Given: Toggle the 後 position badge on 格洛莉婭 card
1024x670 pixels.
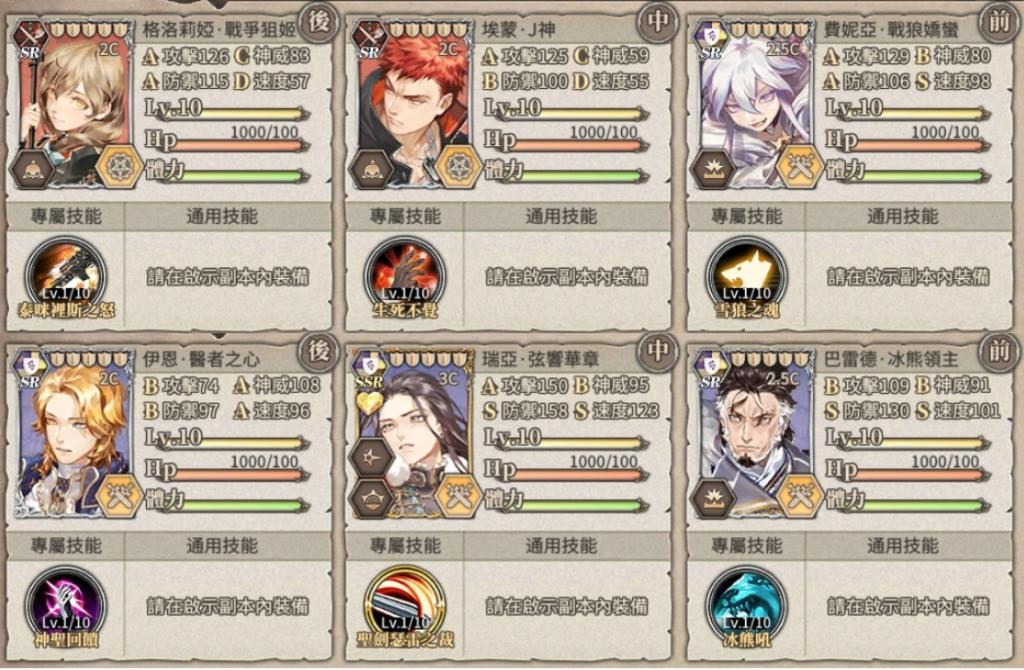Looking at the screenshot, I should pos(318,22).
